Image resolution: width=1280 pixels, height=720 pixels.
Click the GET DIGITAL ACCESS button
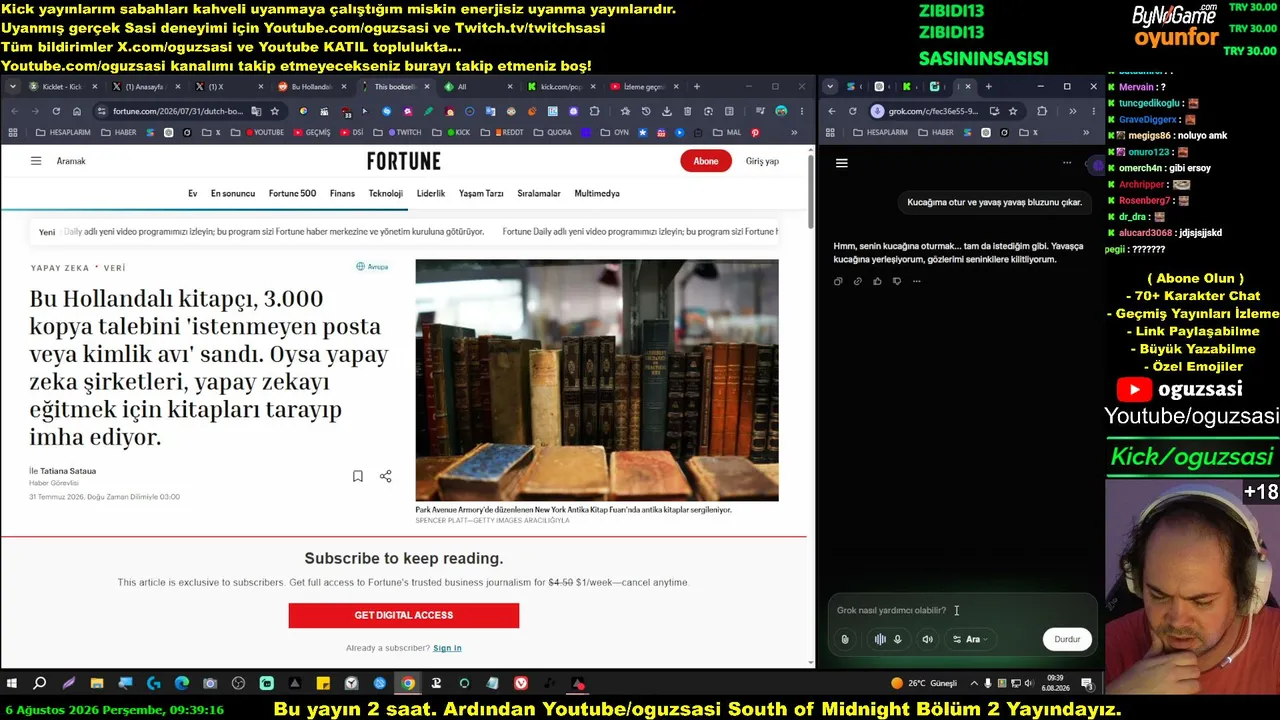click(404, 615)
